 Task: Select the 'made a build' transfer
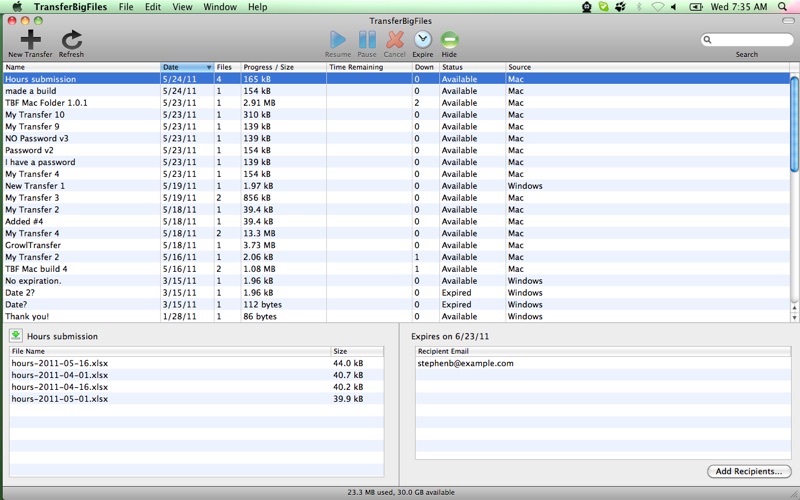point(396,91)
